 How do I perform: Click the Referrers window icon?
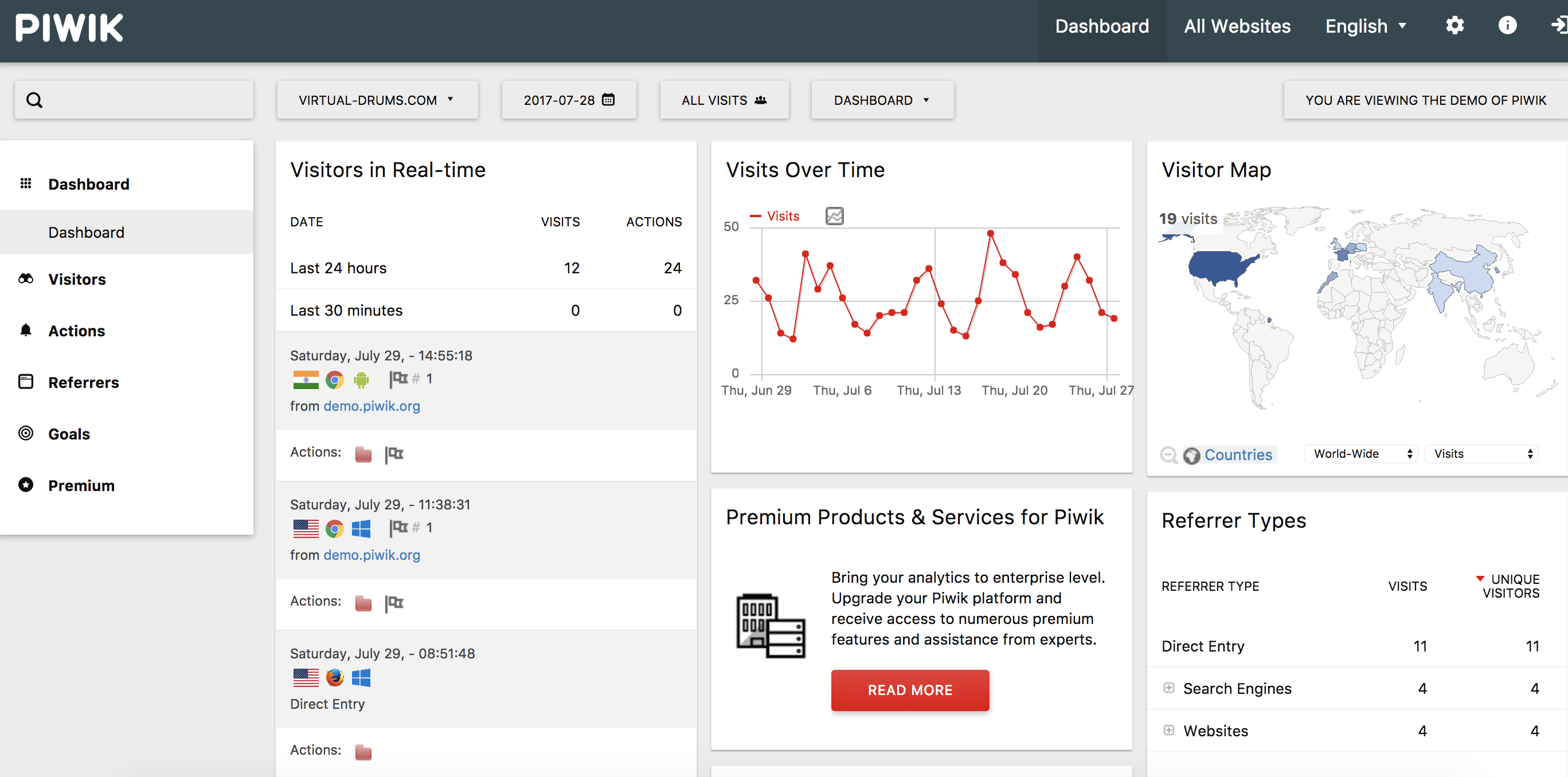click(x=26, y=382)
